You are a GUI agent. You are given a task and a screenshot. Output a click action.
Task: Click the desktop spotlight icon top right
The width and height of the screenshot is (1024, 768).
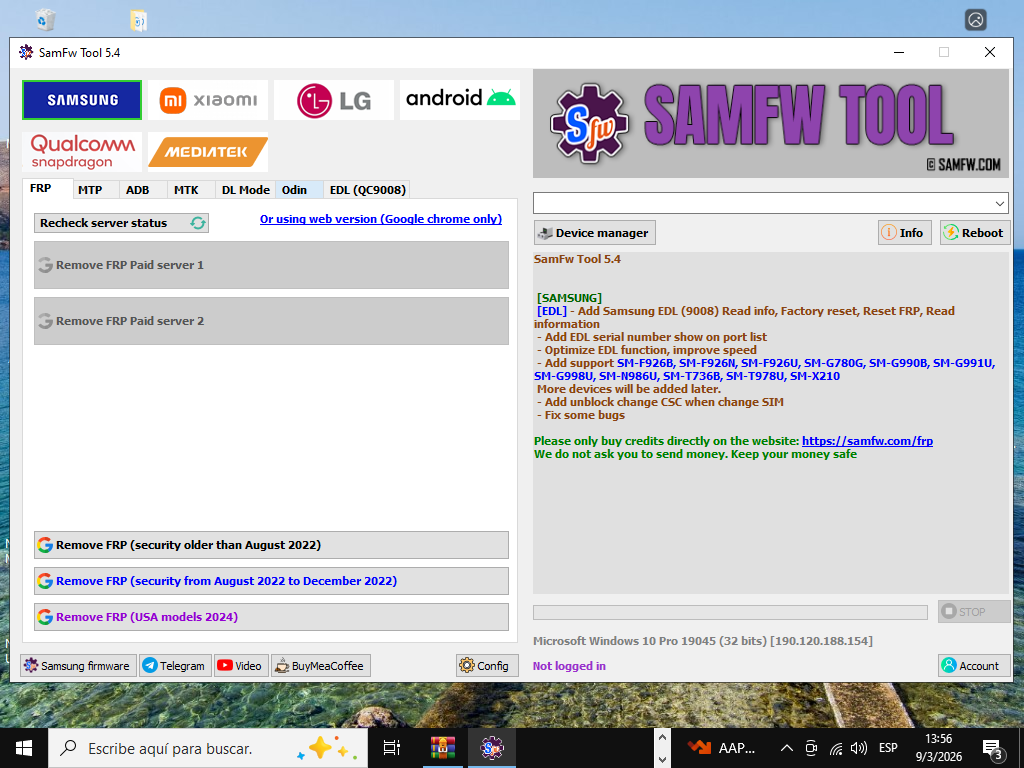pyautogui.click(x=976, y=20)
